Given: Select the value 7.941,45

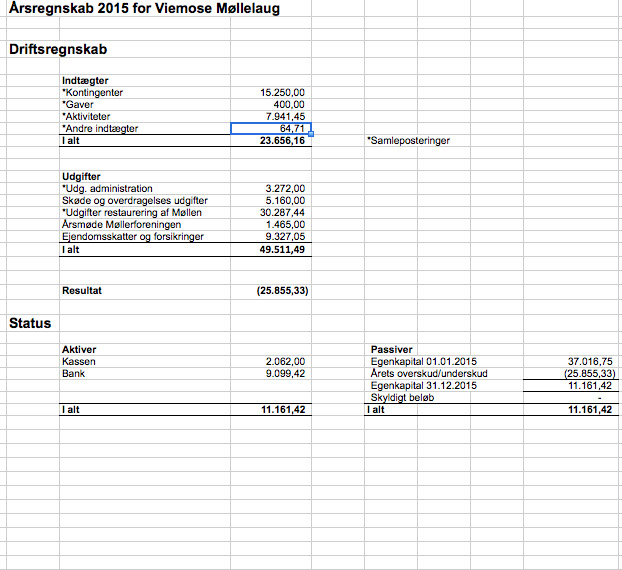Looking at the screenshot, I should tap(285, 116).
